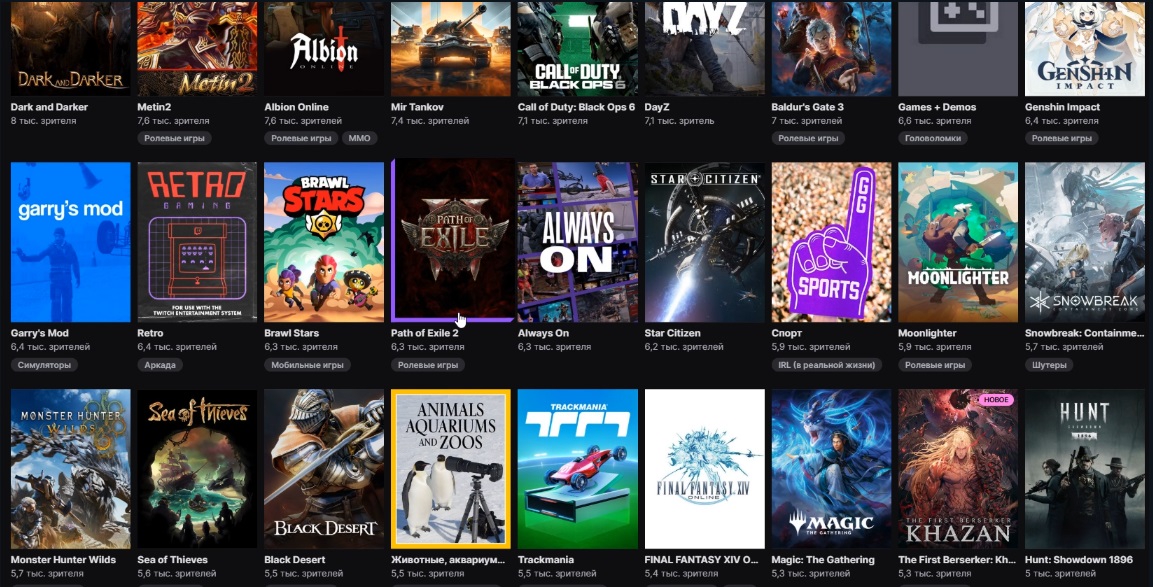Click Ролевые игры under Path of Exile 2

(x=428, y=365)
